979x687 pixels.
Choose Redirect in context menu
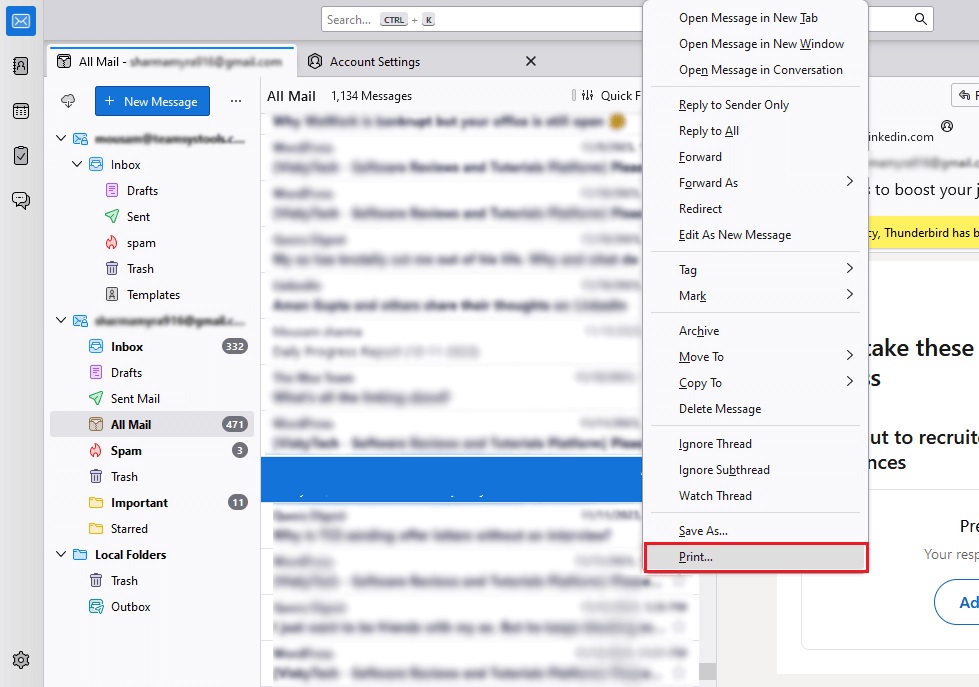(x=755, y=209)
